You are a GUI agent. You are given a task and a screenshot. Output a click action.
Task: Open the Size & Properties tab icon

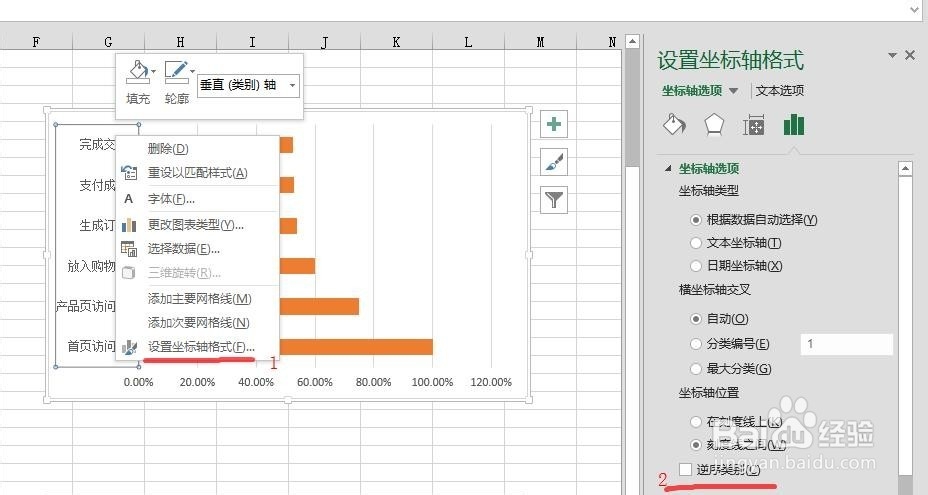[753, 125]
